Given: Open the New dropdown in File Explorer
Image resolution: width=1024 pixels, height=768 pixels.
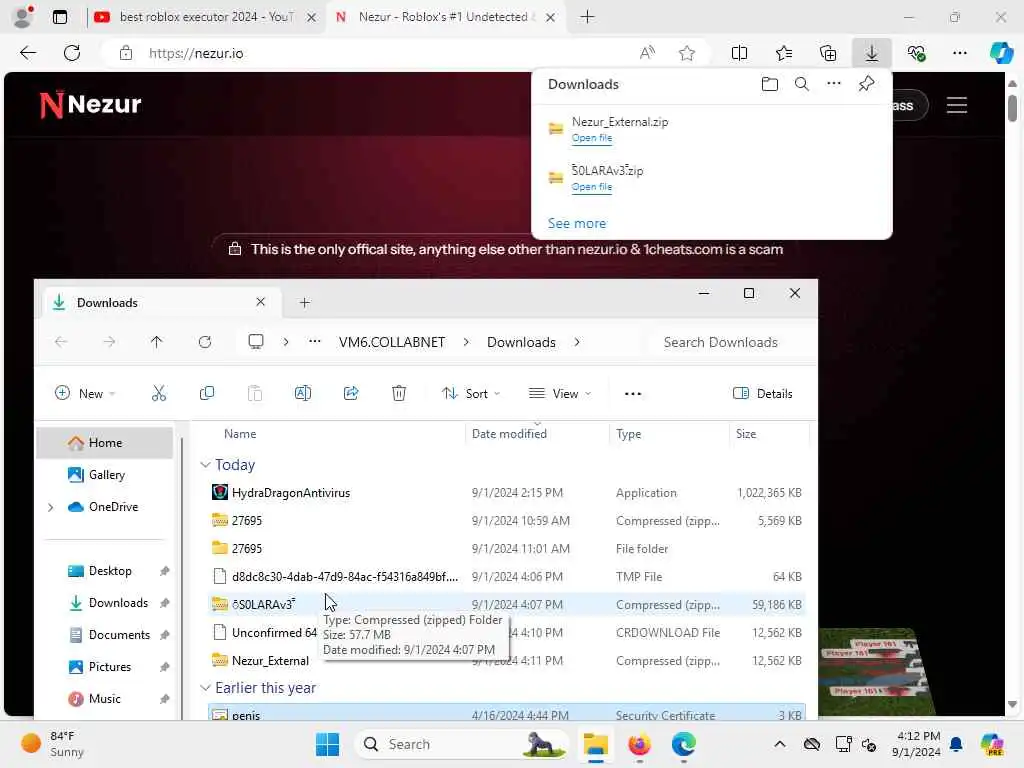Looking at the screenshot, I should pos(85,393).
